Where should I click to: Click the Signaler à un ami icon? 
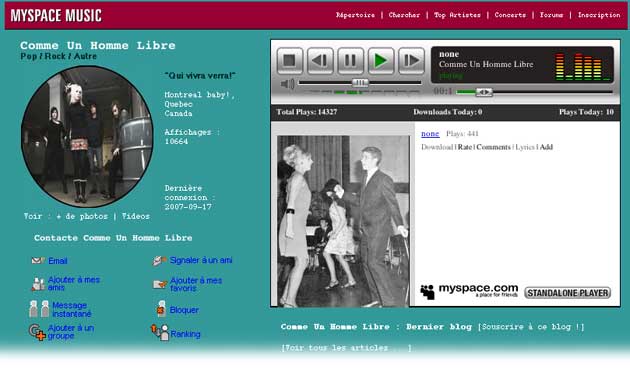click(x=160, y=260)
